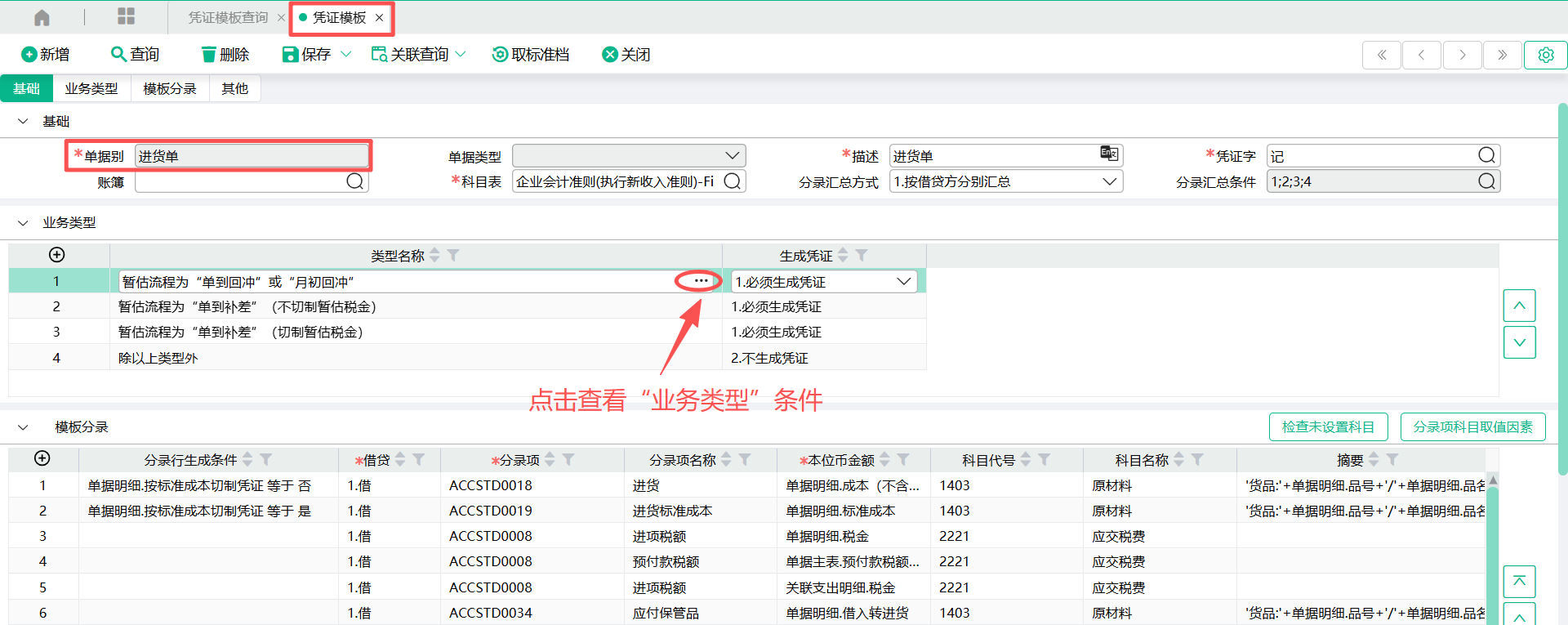The image size is (1568, 625).
Task: Go to the first record with double-left arrow
Action: click(x=1382, y=55)
